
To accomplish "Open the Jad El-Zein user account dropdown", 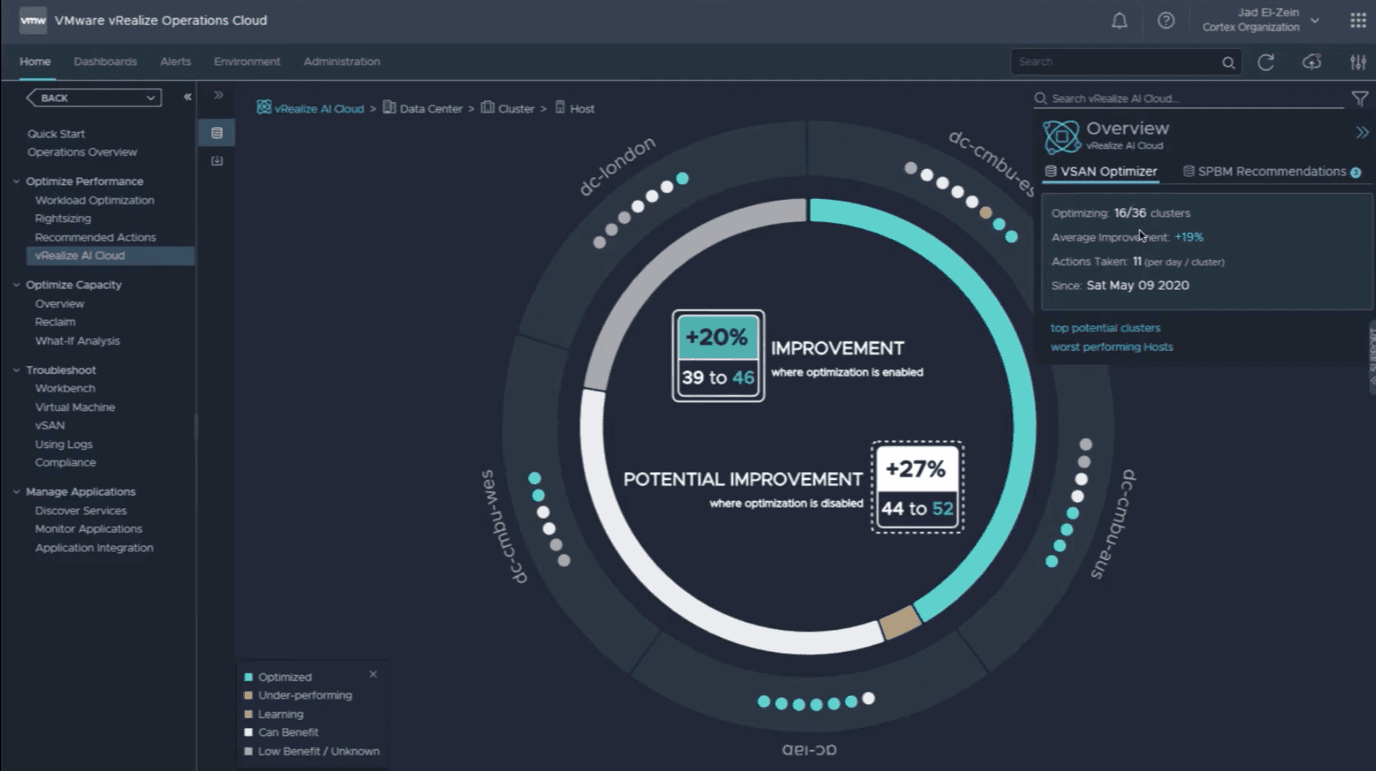I will coord(1314,21).
